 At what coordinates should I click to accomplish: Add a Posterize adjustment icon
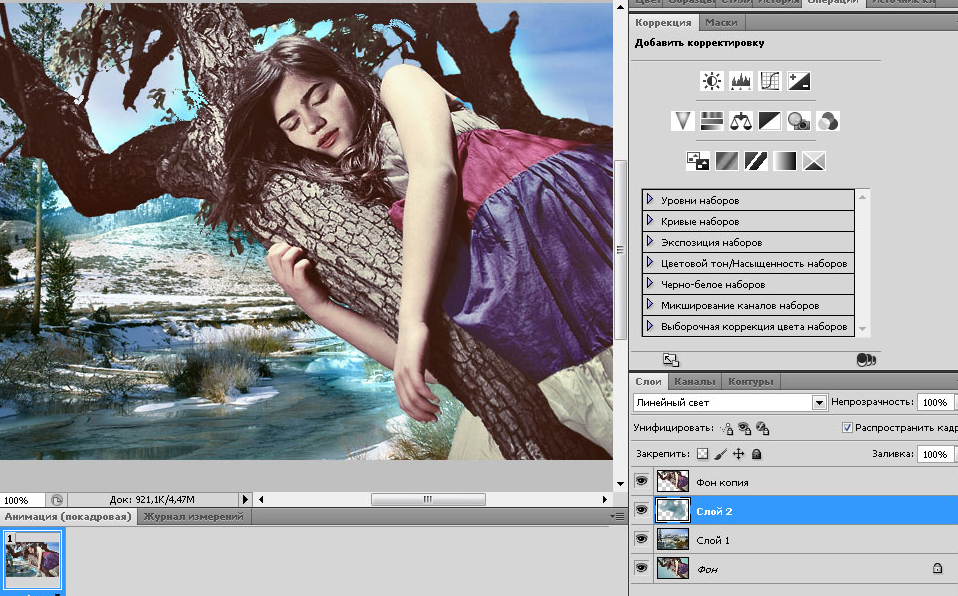click(726, 161)
